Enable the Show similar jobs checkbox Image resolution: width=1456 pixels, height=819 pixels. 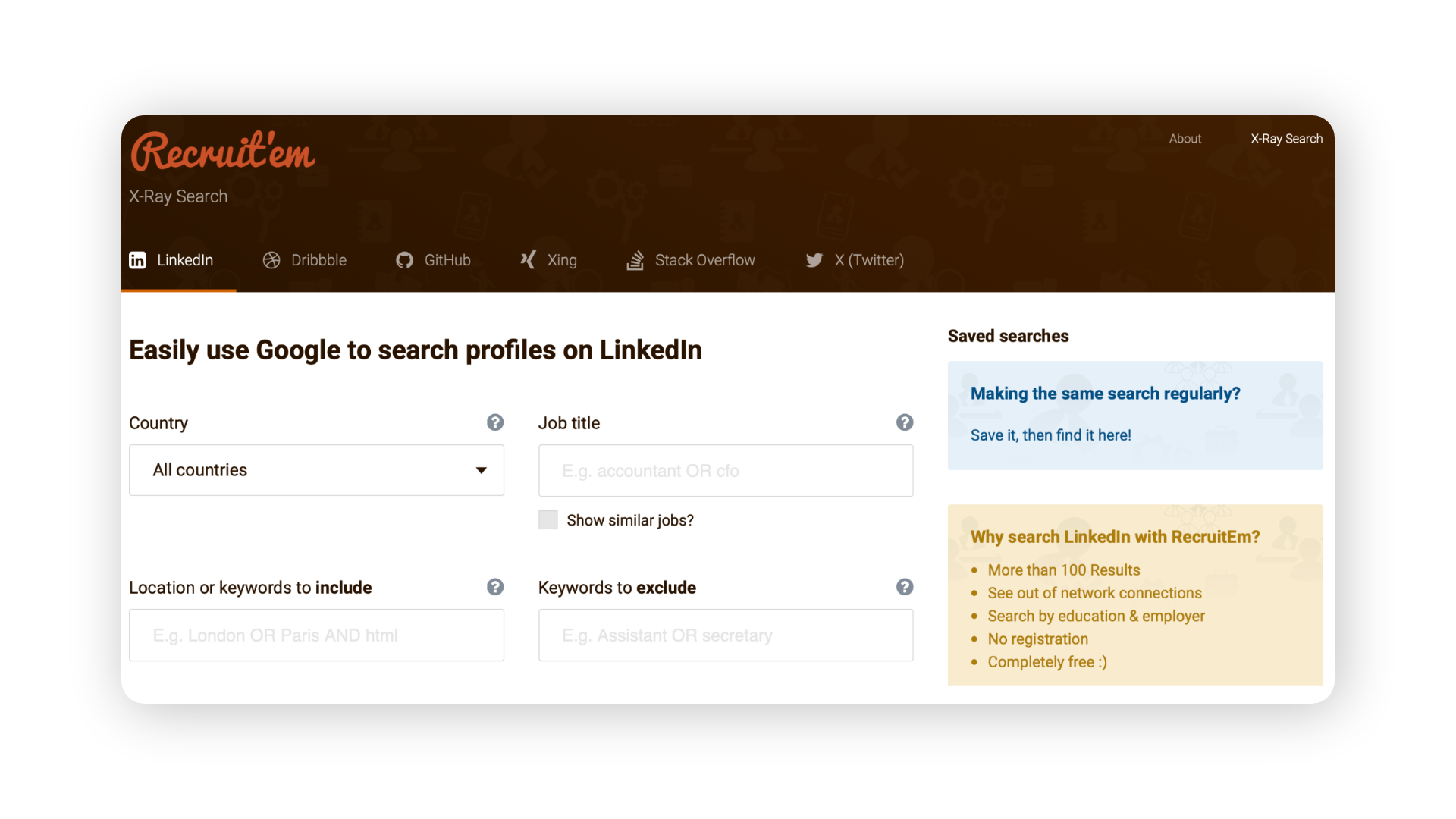tap(548, 519)
